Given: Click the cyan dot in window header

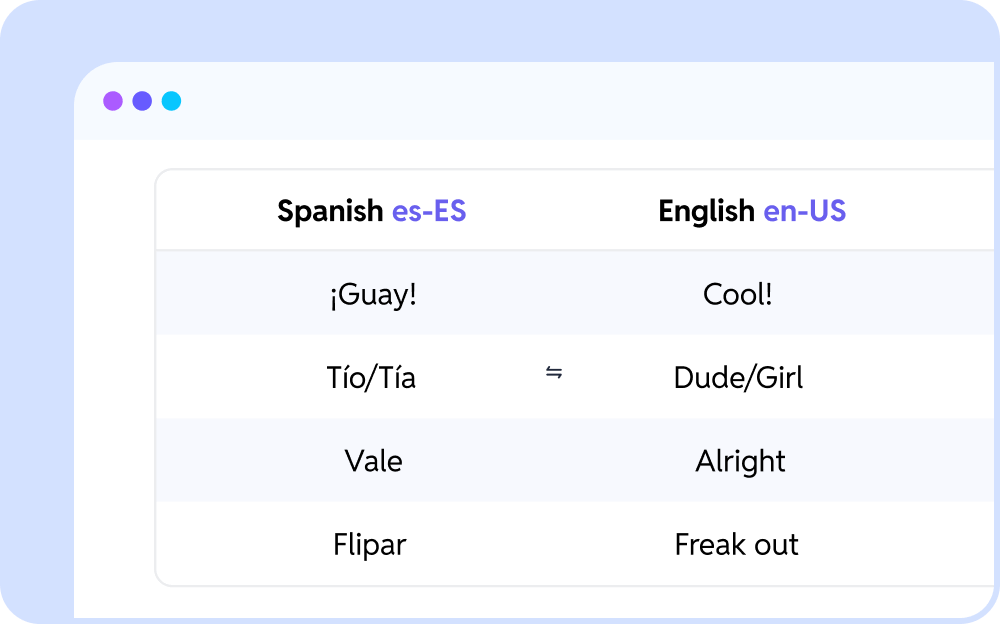Looking at the screenshot, I should click(x=172, y=101).
